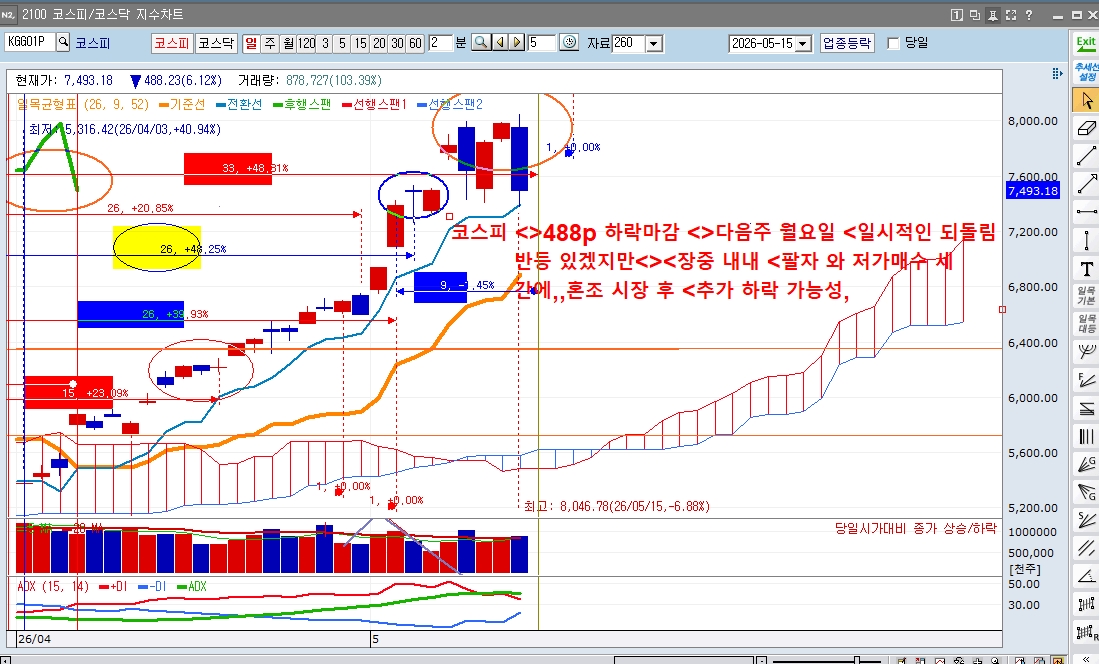Click the clock timer icon
1099x664 pixels.
(570, 43)
